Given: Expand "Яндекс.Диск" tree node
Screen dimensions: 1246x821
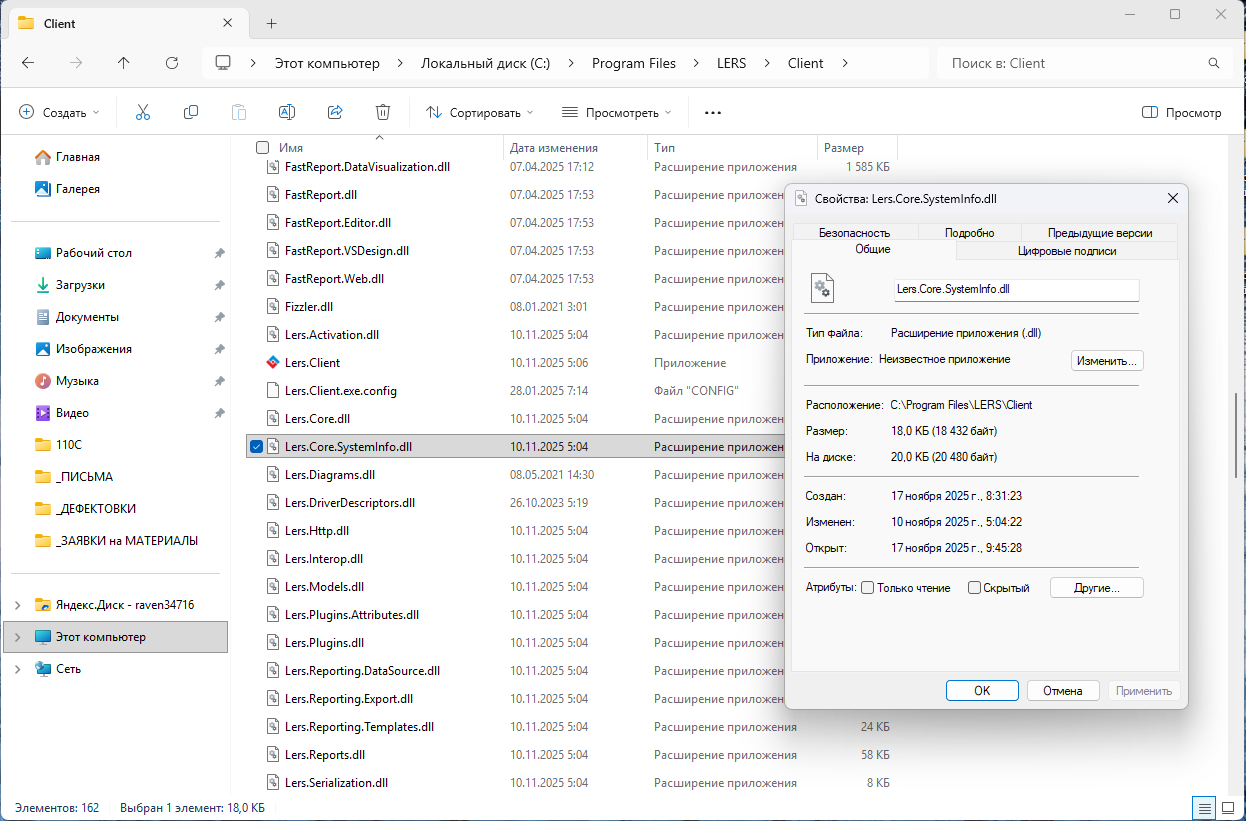Looking at the screenshot, I should click(x=18, y=605).
